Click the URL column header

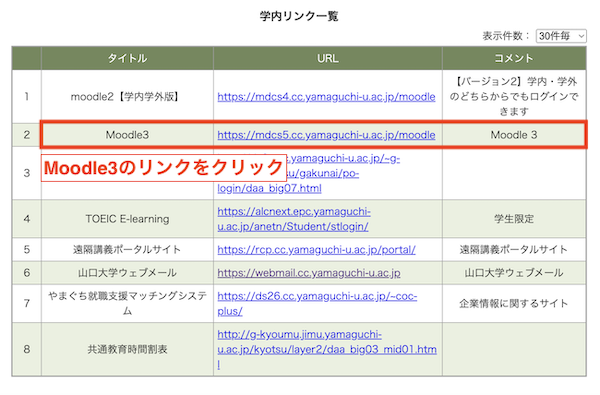328,58
